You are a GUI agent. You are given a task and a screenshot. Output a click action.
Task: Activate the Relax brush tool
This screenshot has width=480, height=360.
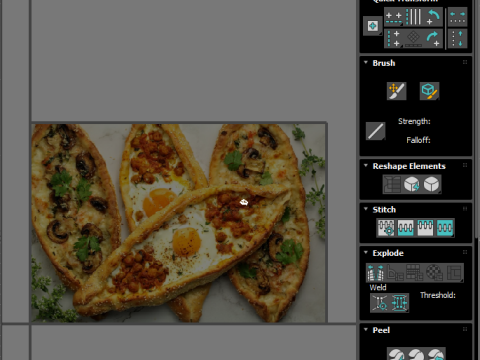click(x=429, y=91)
